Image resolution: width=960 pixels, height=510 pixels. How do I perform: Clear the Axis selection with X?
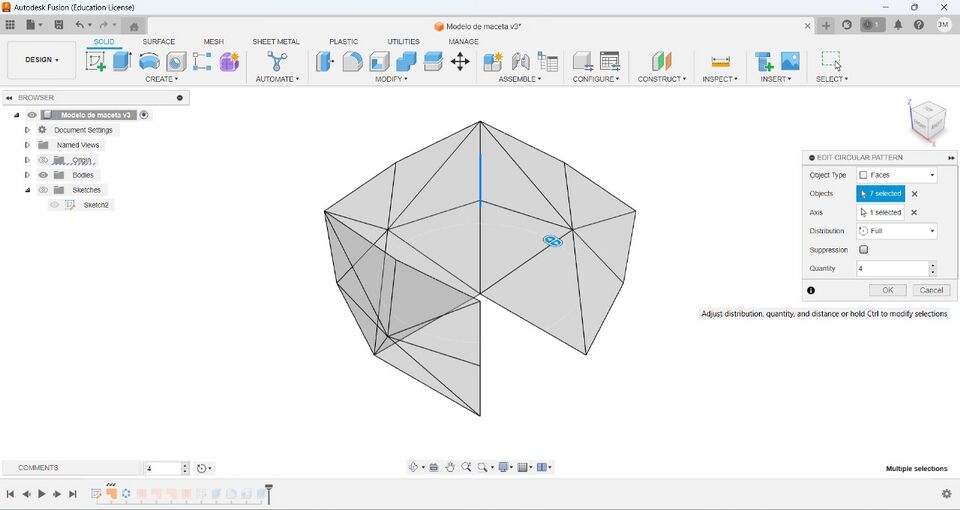(914, 212)
